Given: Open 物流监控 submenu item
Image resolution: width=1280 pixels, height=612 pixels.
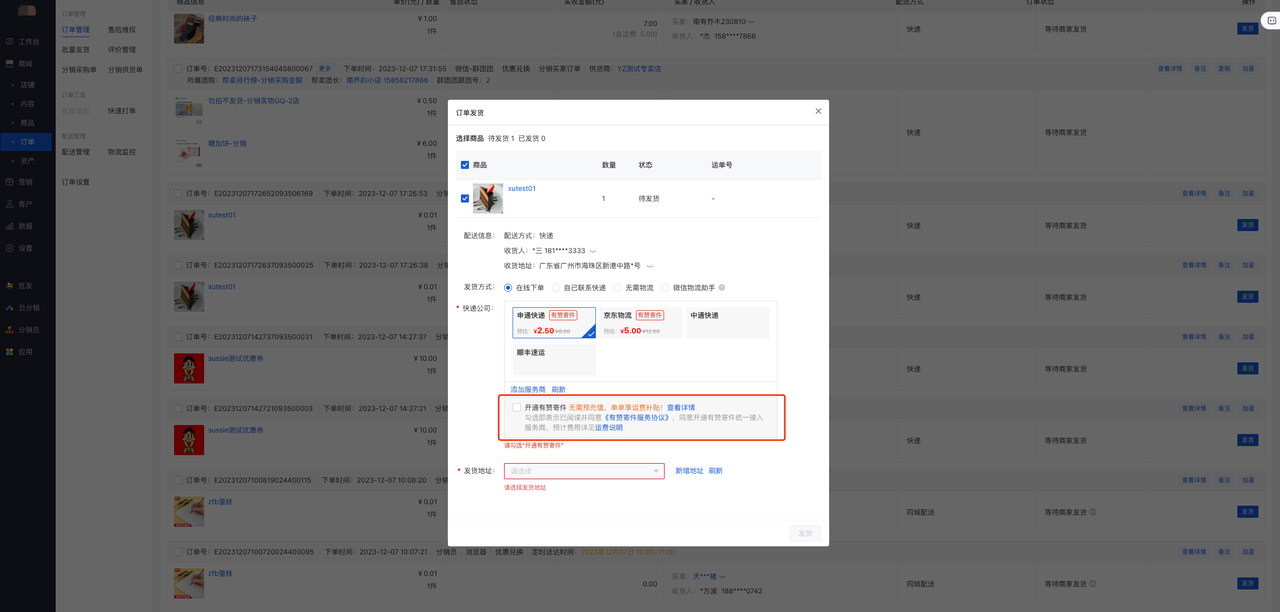Looking at the screenshot, I should coord(122,152).
